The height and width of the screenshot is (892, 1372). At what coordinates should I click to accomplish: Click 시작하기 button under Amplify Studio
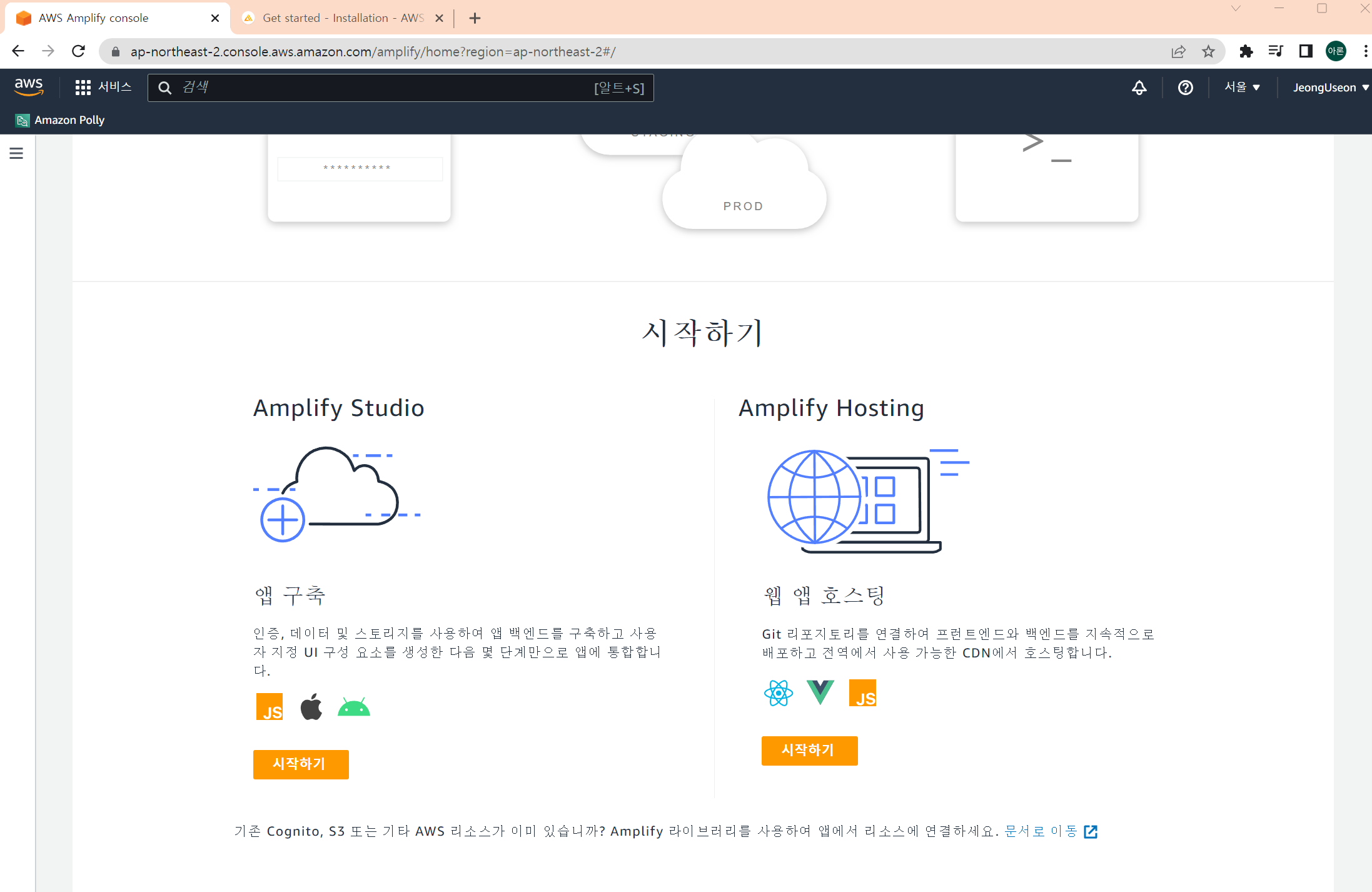[301, 764]
